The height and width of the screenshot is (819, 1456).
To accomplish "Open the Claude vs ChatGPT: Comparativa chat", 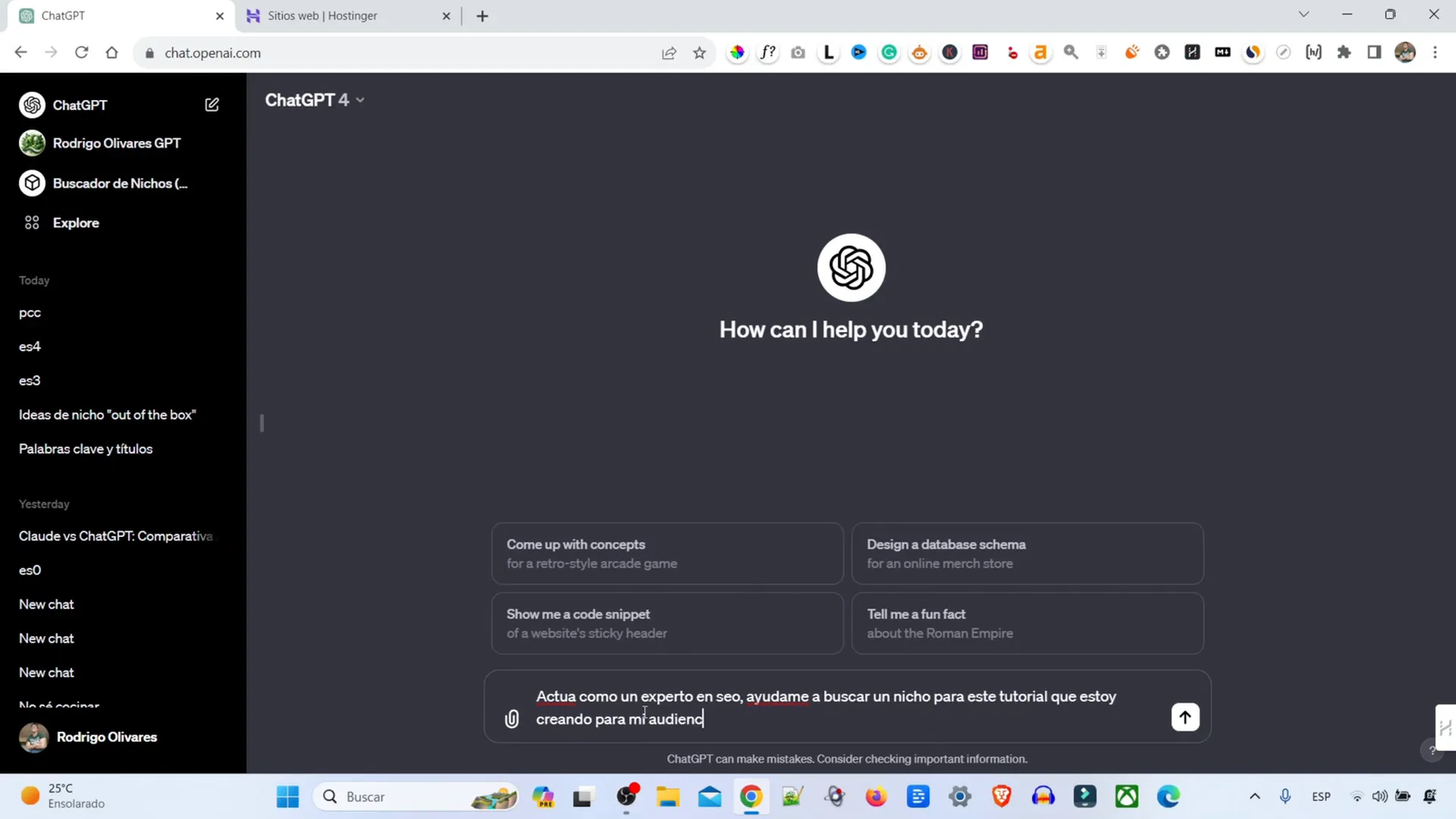I will point(115,536).
